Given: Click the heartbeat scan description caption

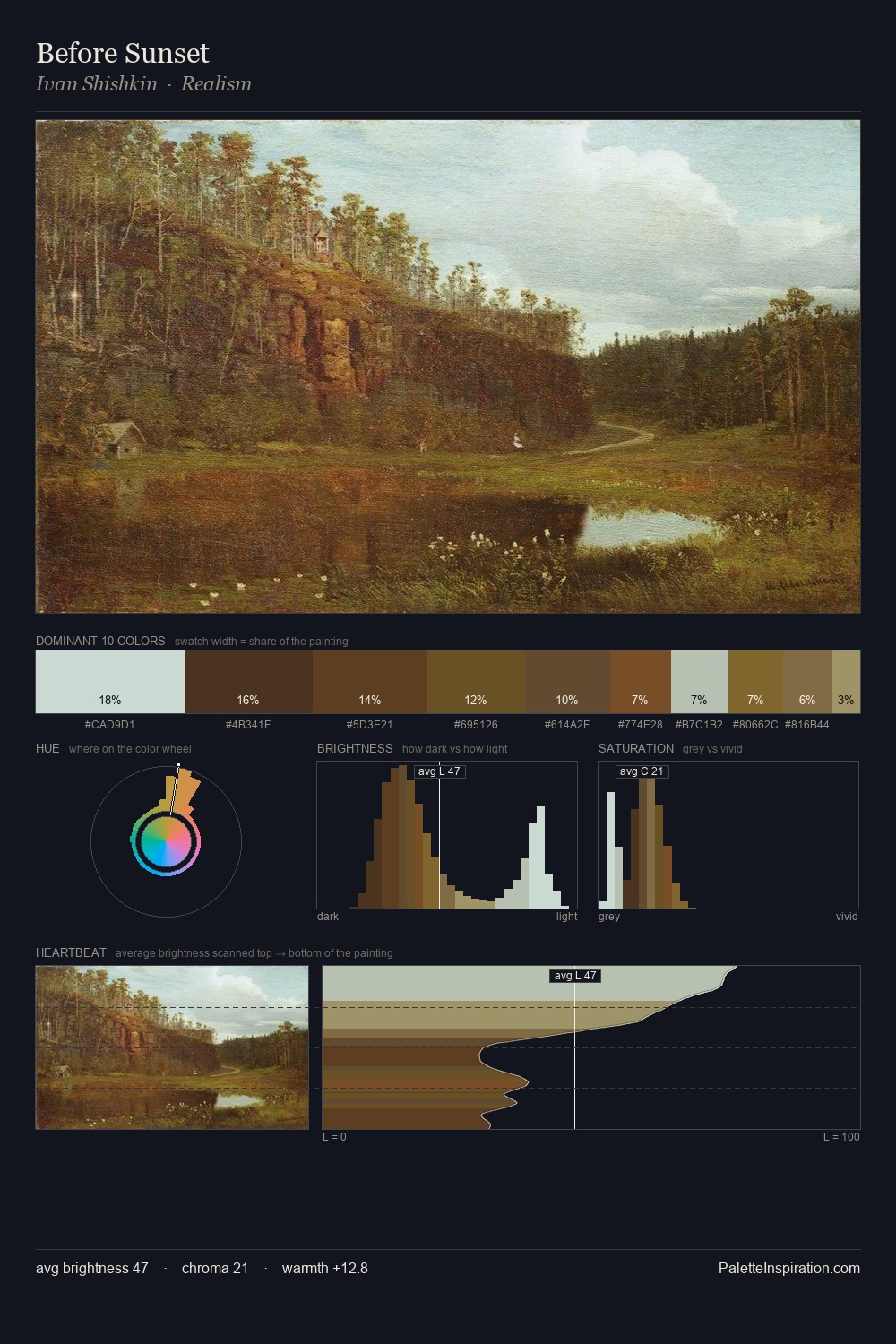Looking at the screenshot, I should 254,953.
